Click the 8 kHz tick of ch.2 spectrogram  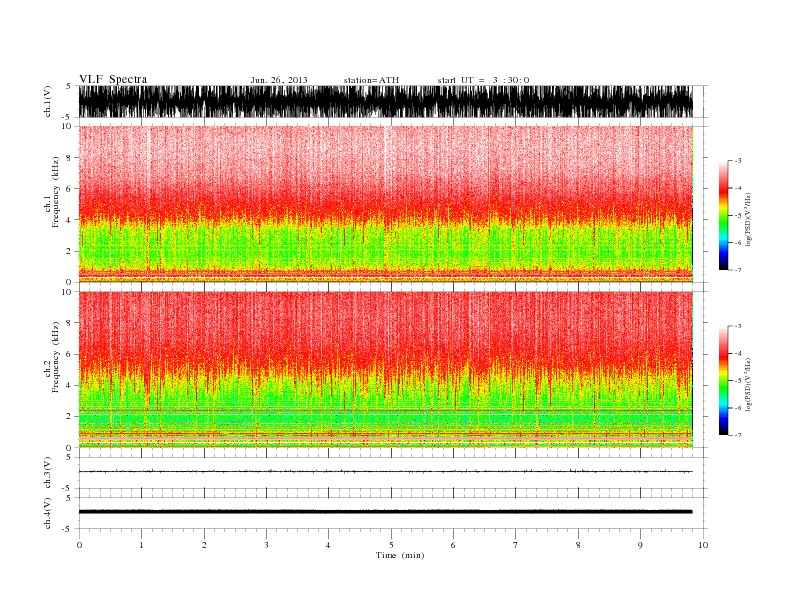(69, 323)
